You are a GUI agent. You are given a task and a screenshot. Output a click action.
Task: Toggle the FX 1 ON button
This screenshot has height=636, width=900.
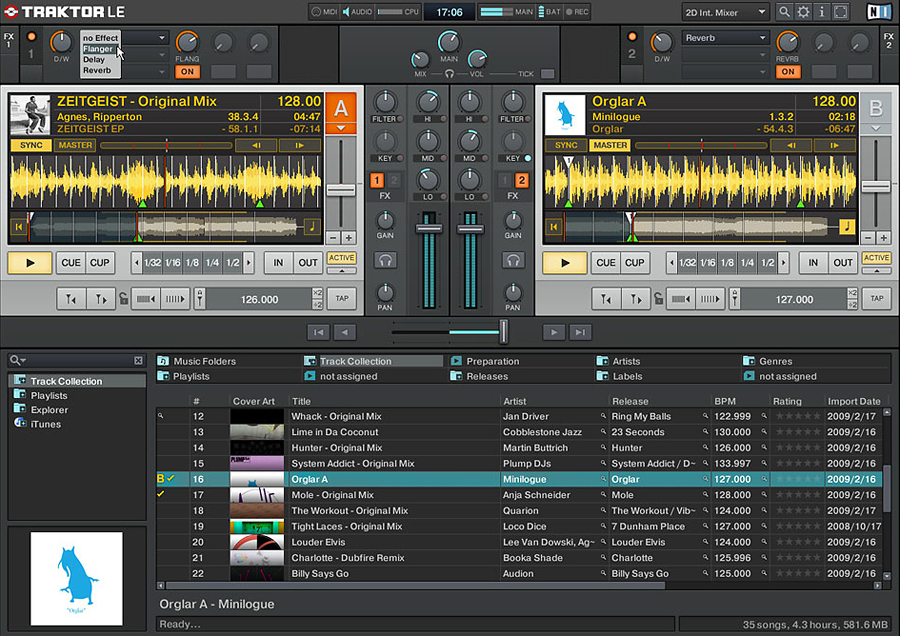pos(188,72)
